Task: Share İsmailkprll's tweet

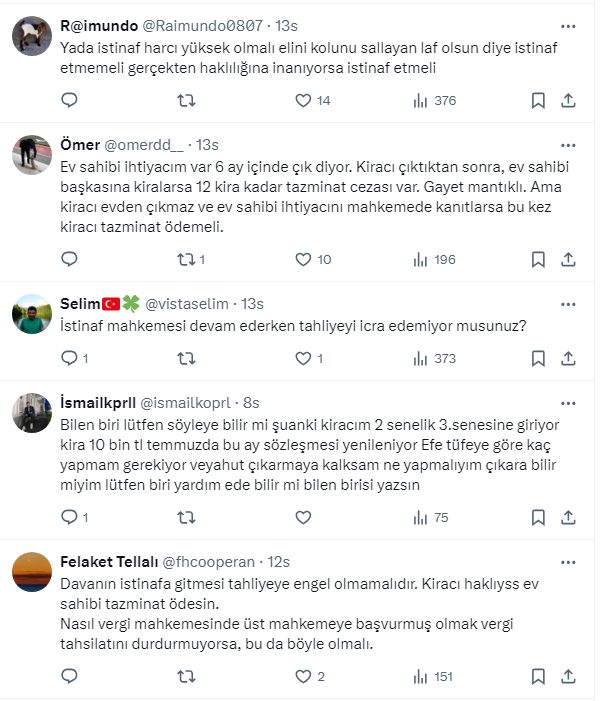Action: click(568, 517)
